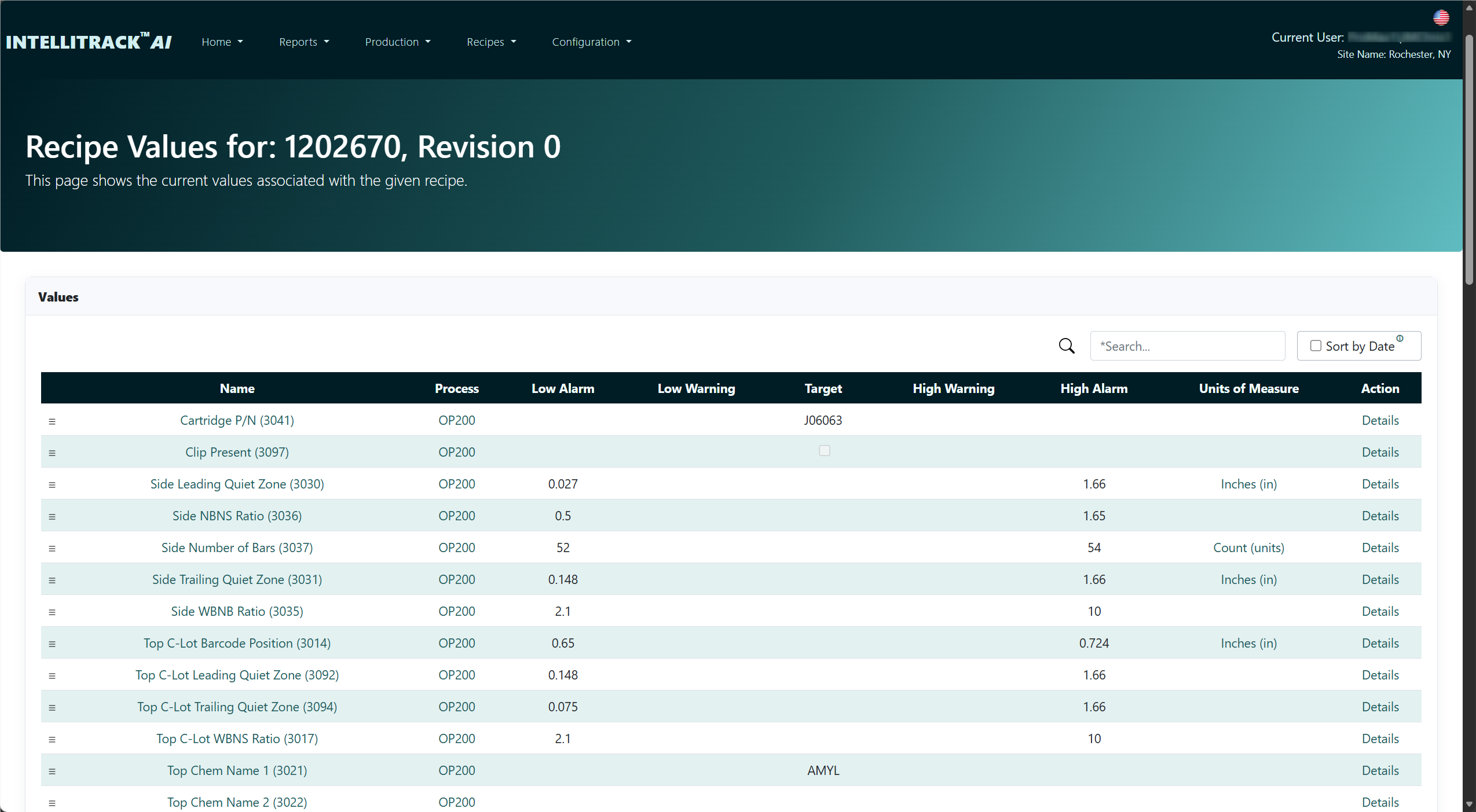The image size is (1476, 812).
Task: Click the handle icon for Clip Present (3097)
Action: point(52,453)
